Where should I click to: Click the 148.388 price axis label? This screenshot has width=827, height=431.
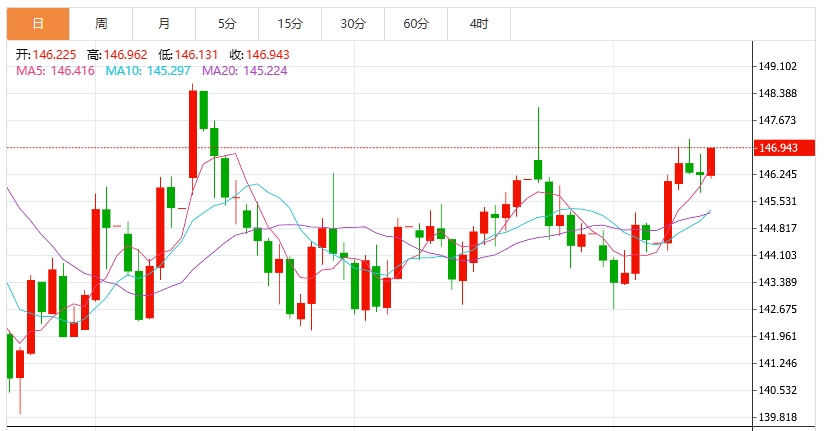click(x=777, y=93)
